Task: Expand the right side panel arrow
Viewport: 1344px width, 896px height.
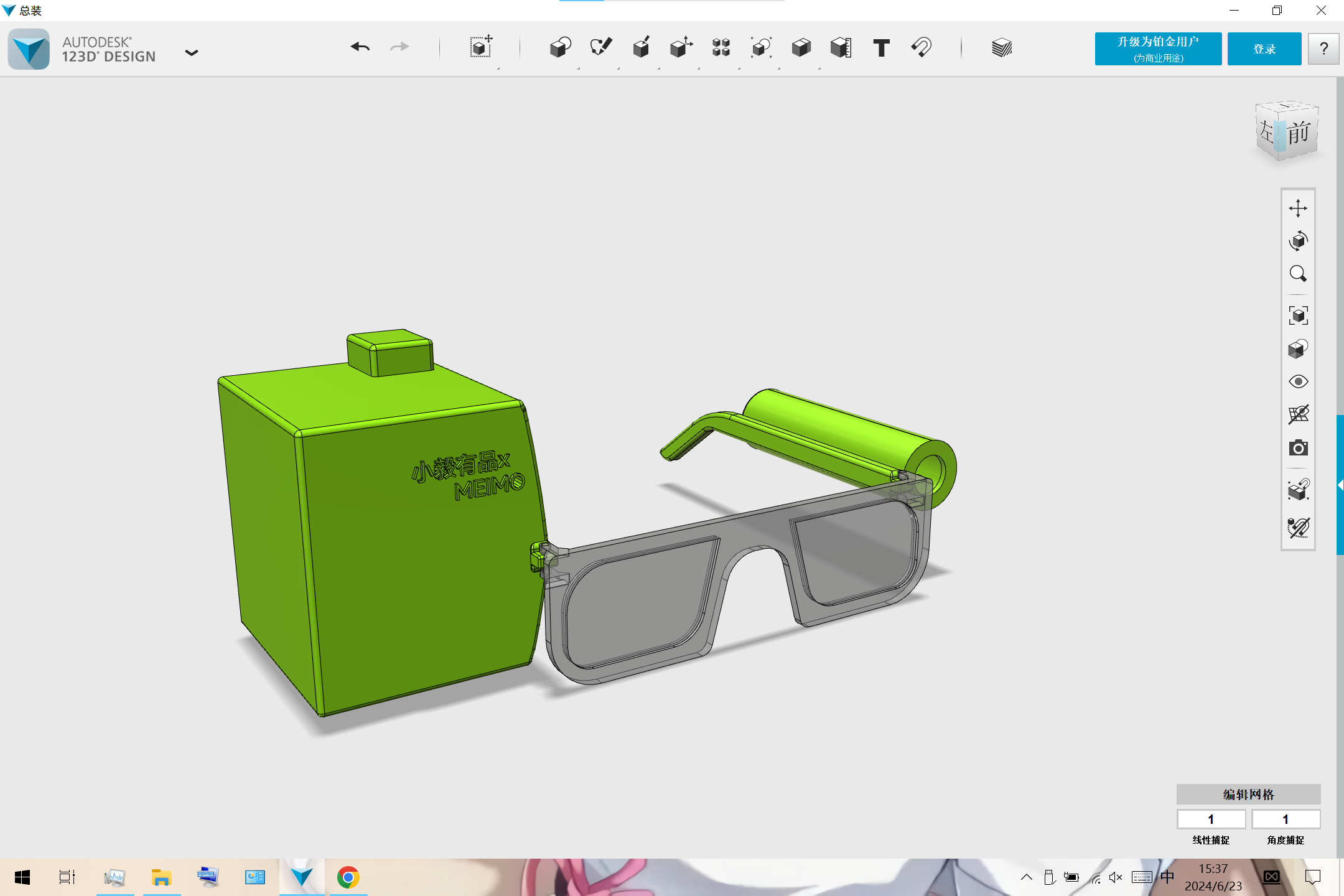Action: point(1340,485)
